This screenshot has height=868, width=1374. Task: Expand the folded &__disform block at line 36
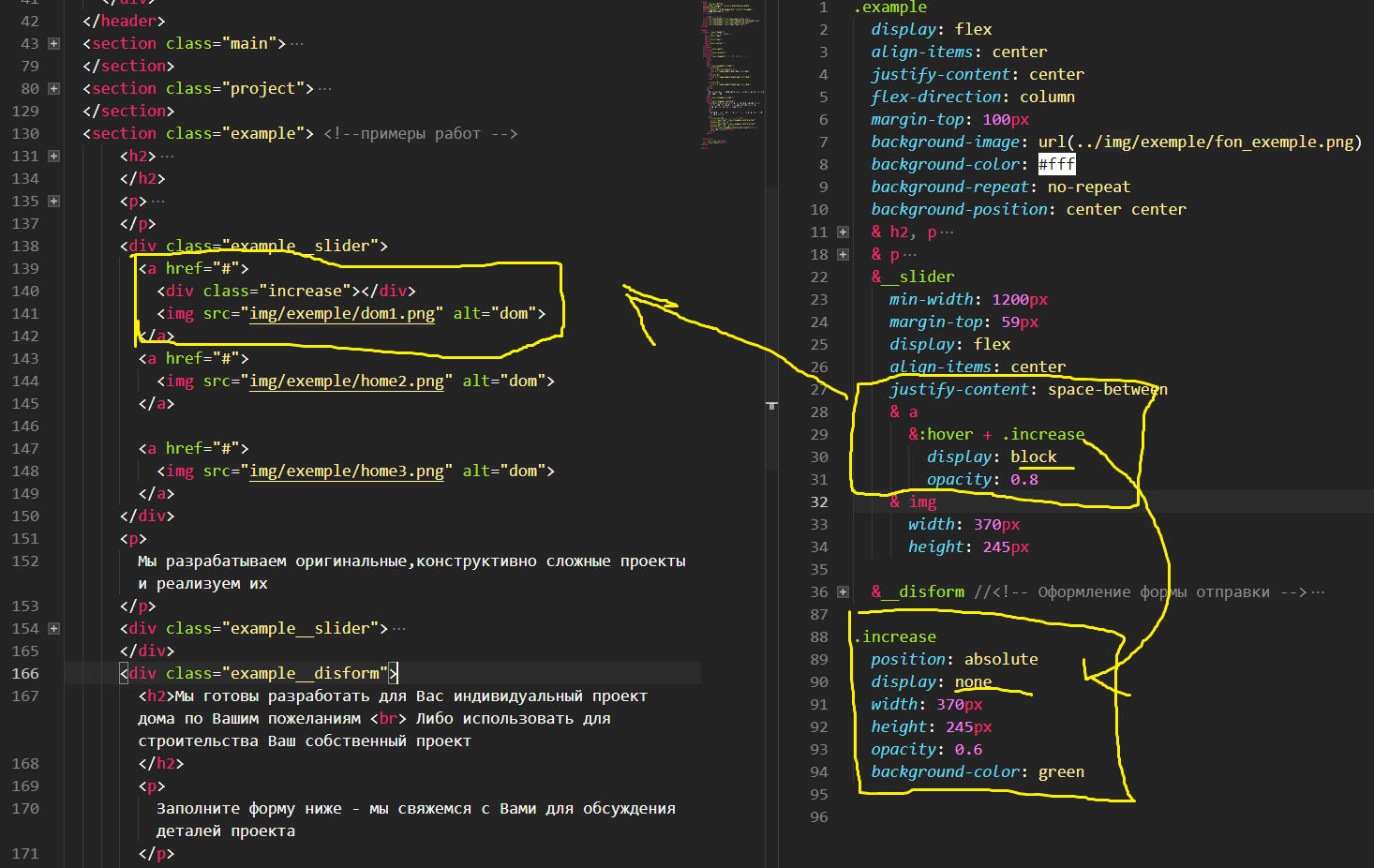click(x=843, y=592)
